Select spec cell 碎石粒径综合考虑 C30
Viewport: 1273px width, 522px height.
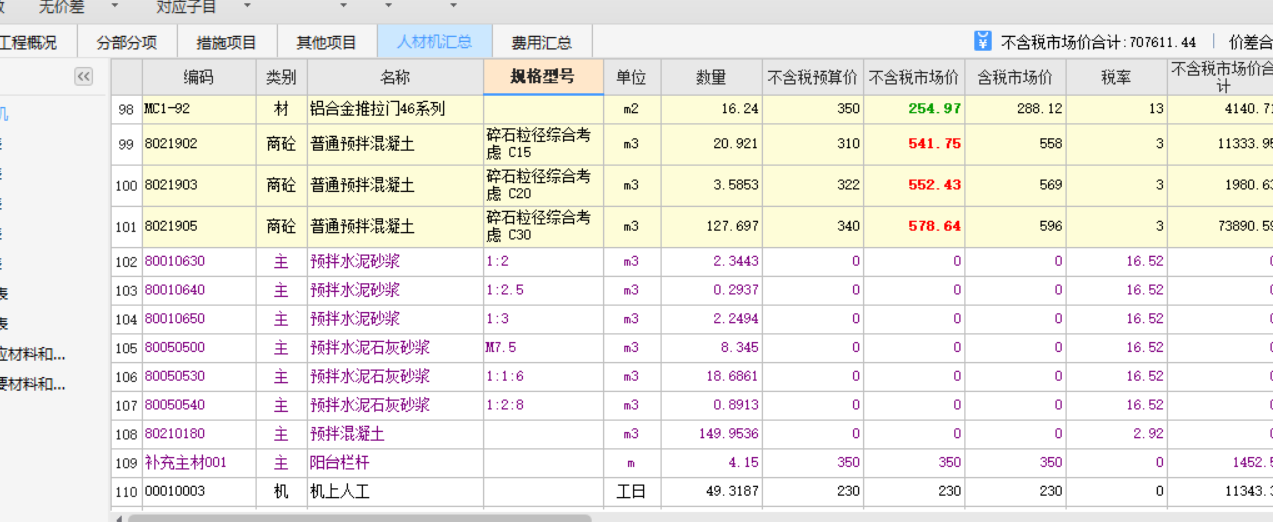(x=543, y=226)
